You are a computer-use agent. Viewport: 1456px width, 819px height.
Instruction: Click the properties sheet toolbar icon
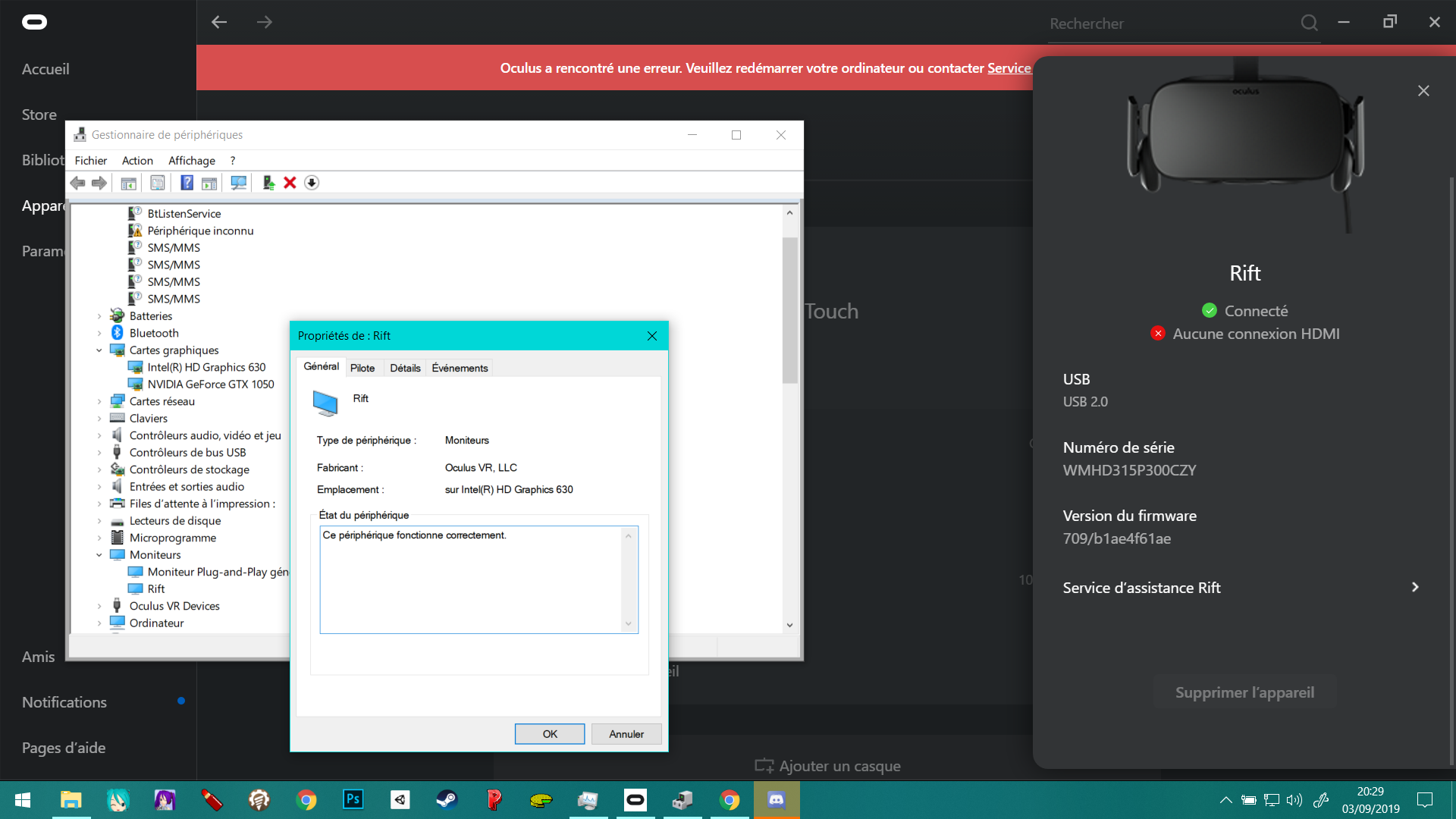(x=157, y=183)
